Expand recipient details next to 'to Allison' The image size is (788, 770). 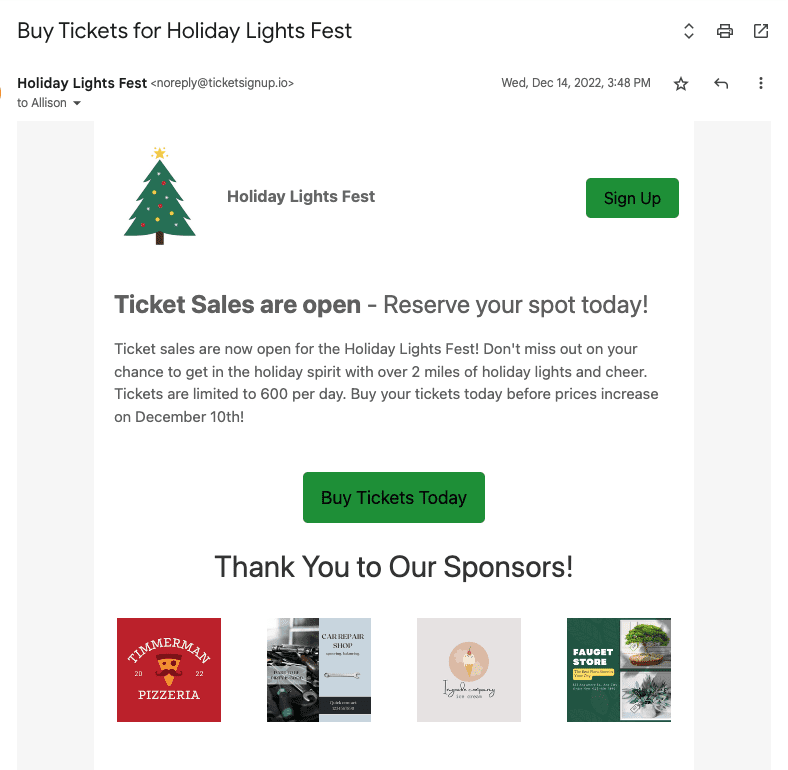tap(77, 103)
